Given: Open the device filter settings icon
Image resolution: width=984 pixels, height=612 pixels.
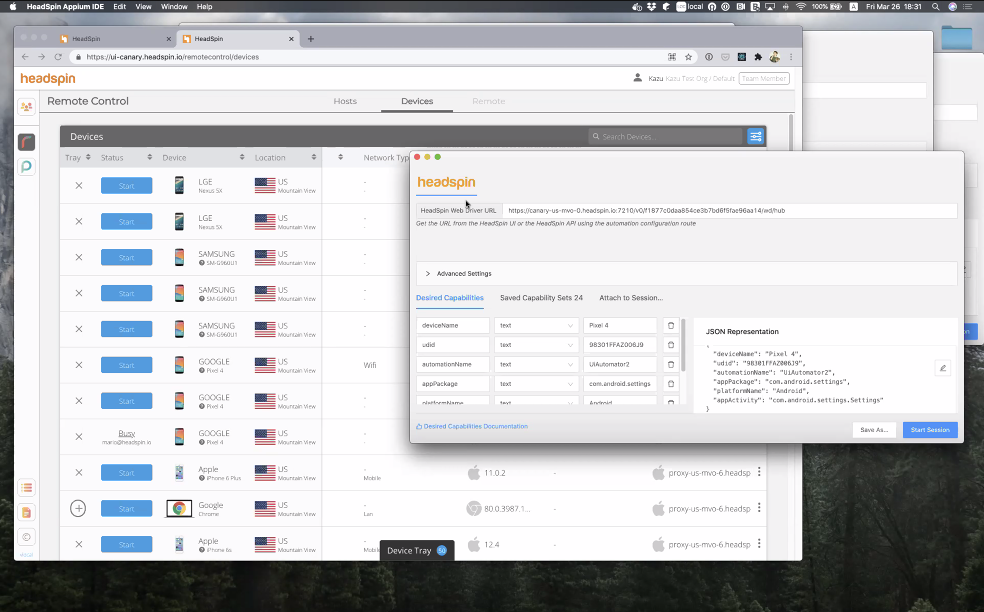Looking at the screenshot, I should 756,136.
